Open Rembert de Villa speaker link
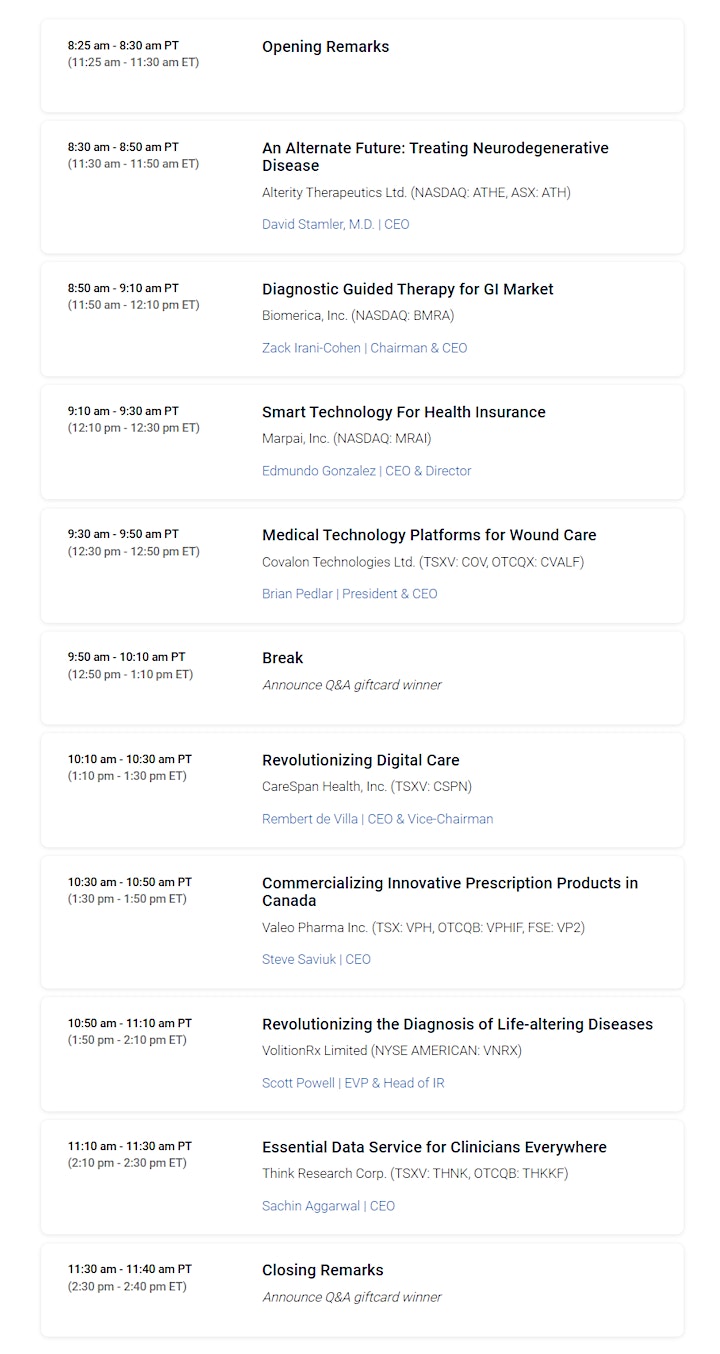The height and width of the screenshot is (1354, 720). pyautogui.click(x=378, y=819)
